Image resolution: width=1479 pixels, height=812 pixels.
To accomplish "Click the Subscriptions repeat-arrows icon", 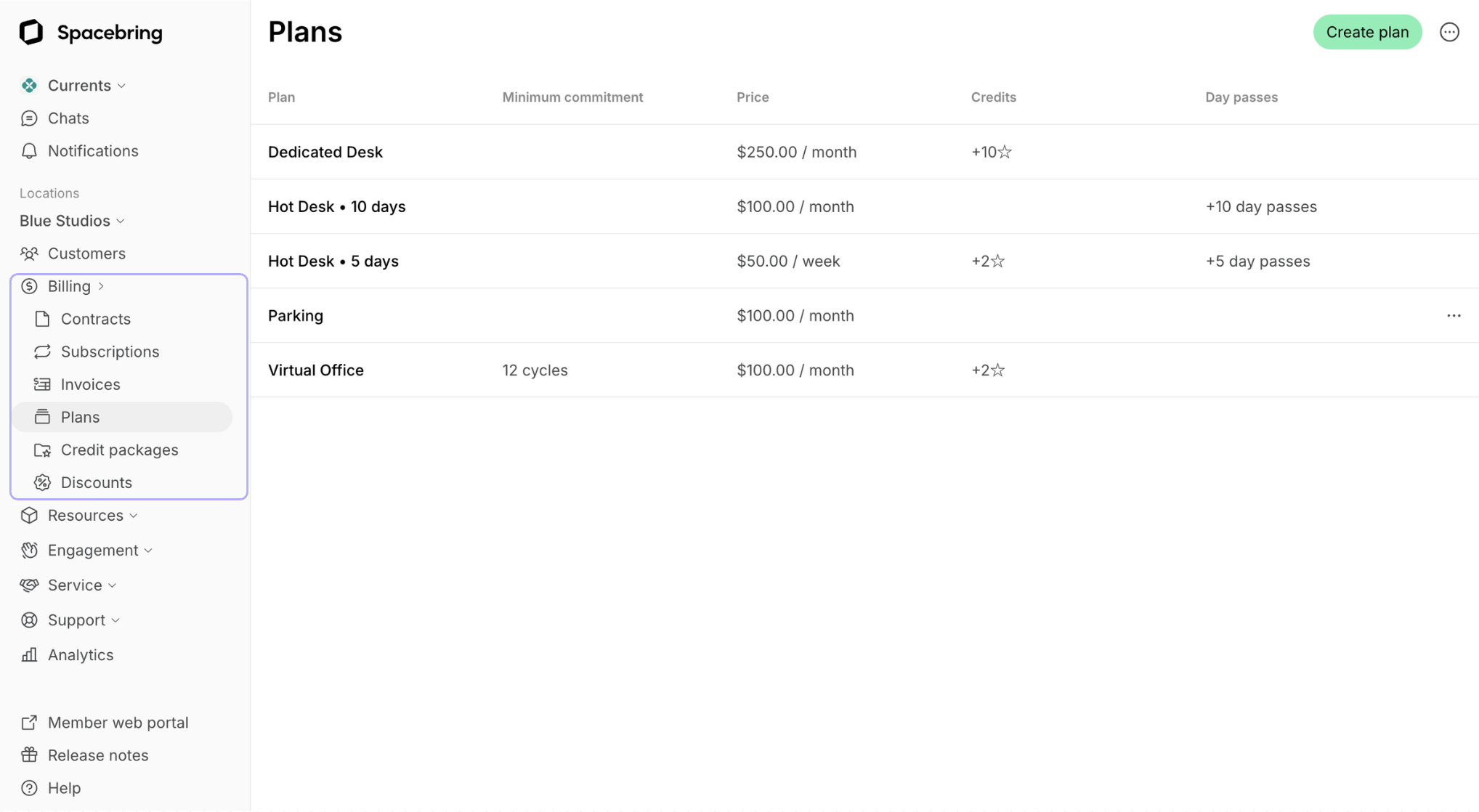I will pyautogui.click(x=42, y=352).
